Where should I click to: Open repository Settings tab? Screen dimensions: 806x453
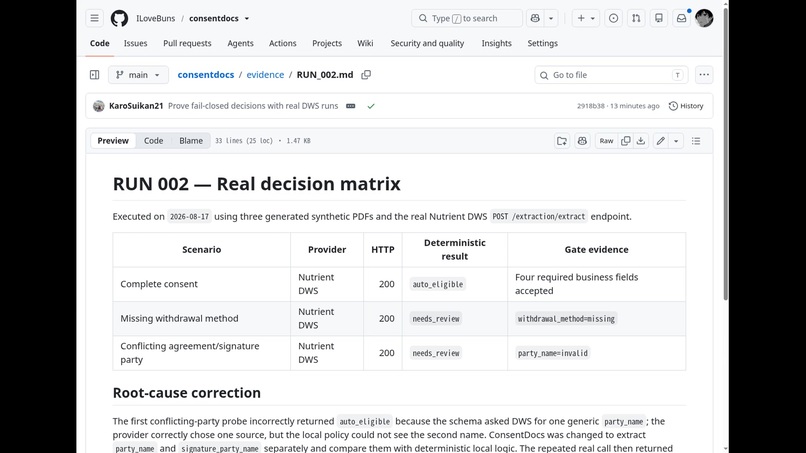542,43
